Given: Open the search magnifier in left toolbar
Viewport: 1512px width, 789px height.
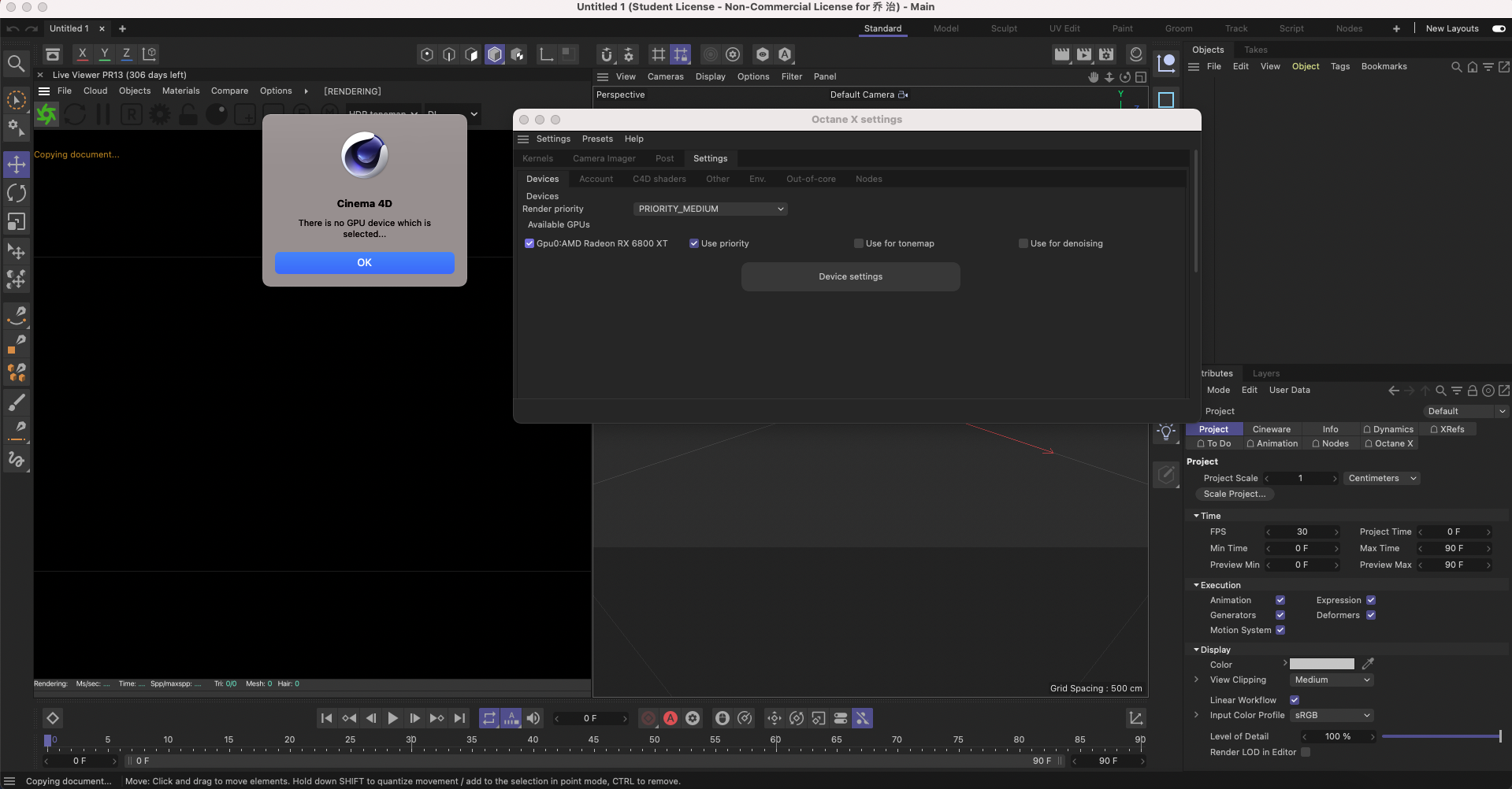Looking at the screenshot, I should (16, 64).
